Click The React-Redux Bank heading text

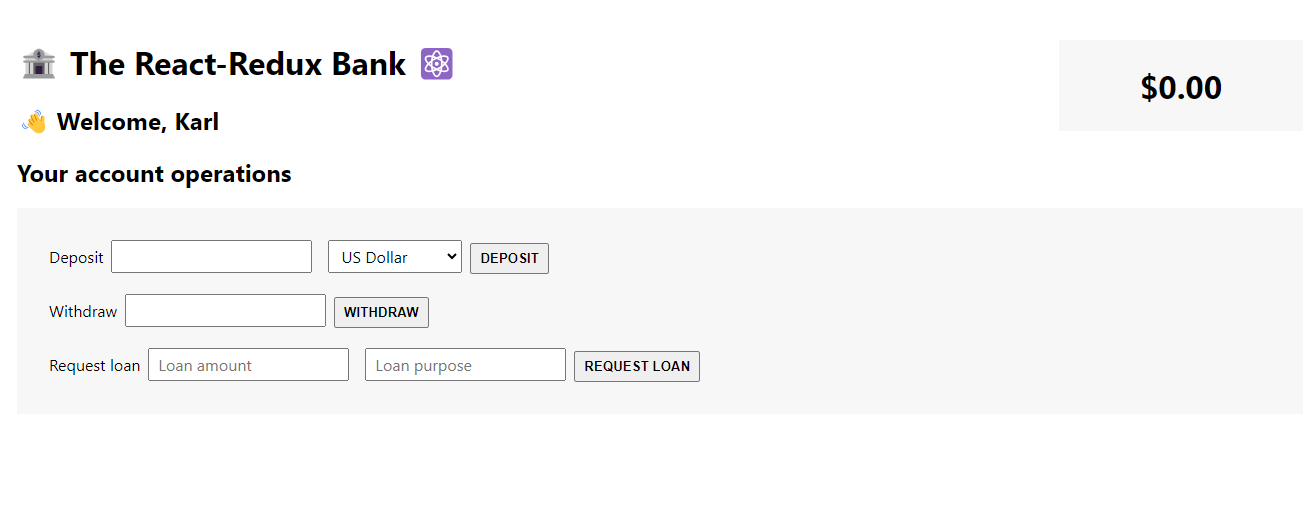click(x=238, y=64)
